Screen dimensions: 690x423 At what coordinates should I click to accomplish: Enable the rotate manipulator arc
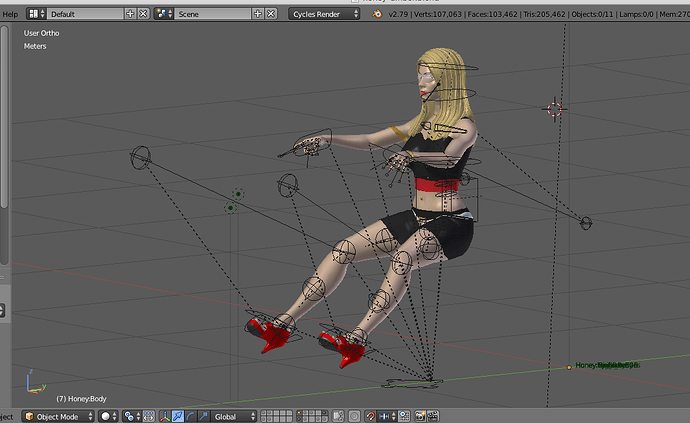coord(191,416)
